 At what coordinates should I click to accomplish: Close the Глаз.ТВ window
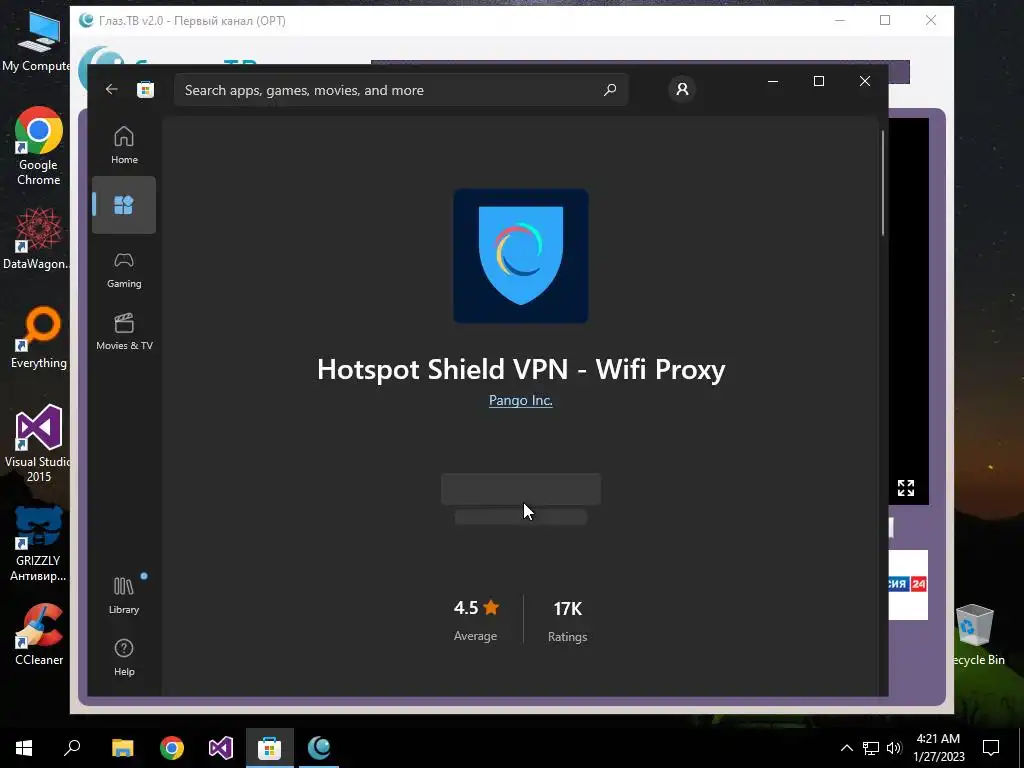click(x=931, y=20)
